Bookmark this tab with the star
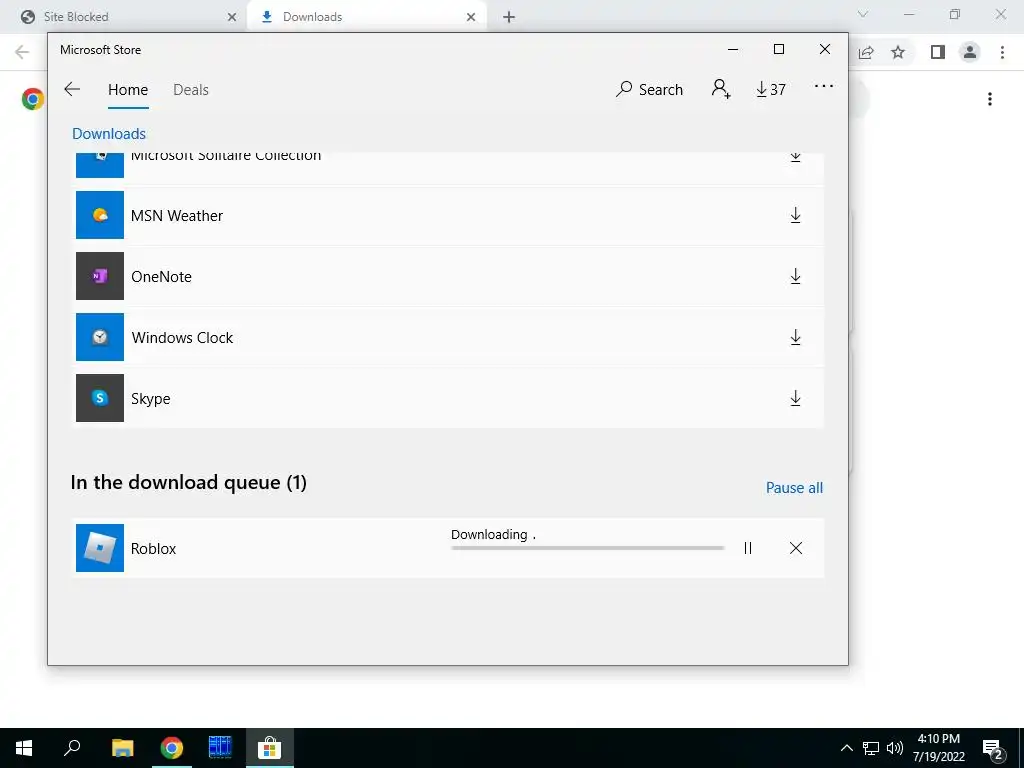The height and width of the screenshot is (768, 1024). 898,52
